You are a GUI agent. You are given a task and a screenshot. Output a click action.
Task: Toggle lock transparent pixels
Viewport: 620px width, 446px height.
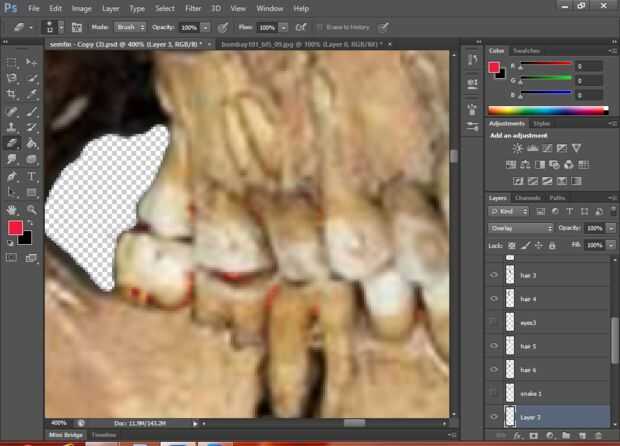tap(512, 246)
